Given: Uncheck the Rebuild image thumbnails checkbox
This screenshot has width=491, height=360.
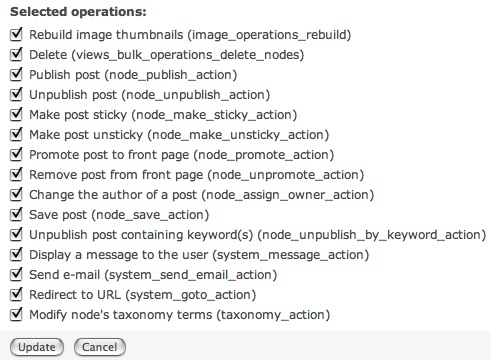Looking at the screenshot, I should point(16,35).
